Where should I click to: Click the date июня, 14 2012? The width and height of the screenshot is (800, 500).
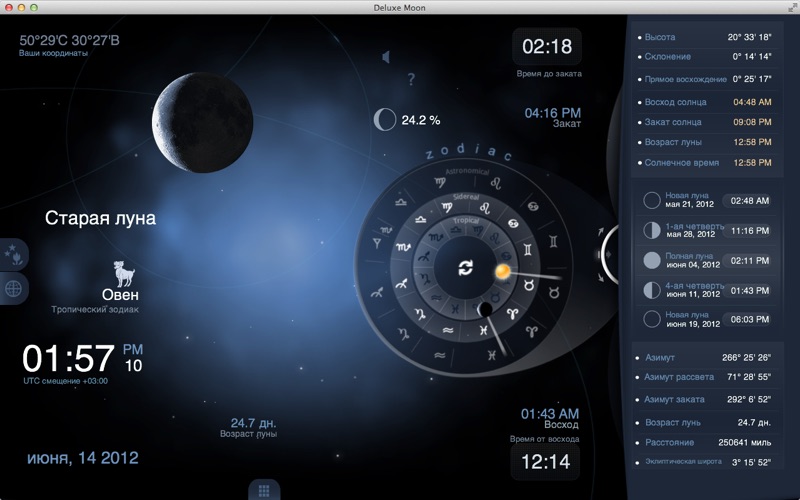click(83, 458)
